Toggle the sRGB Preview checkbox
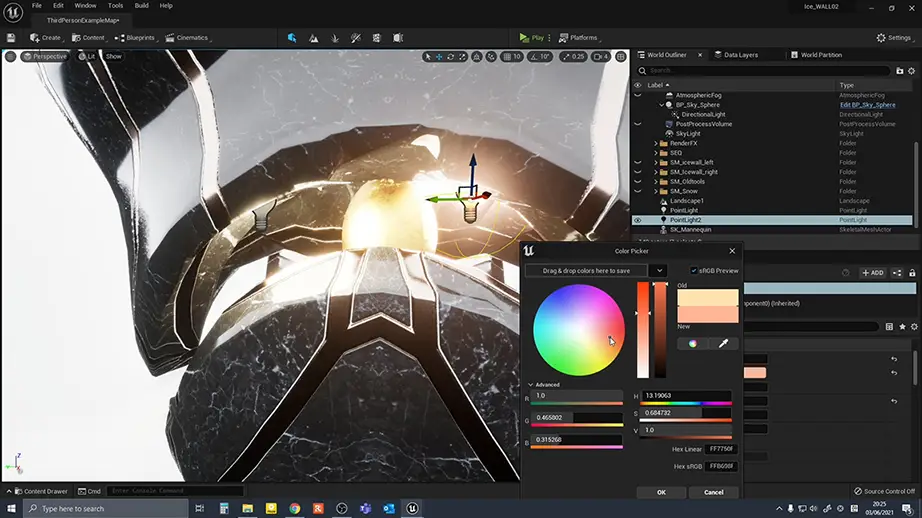 click(695, 270)
